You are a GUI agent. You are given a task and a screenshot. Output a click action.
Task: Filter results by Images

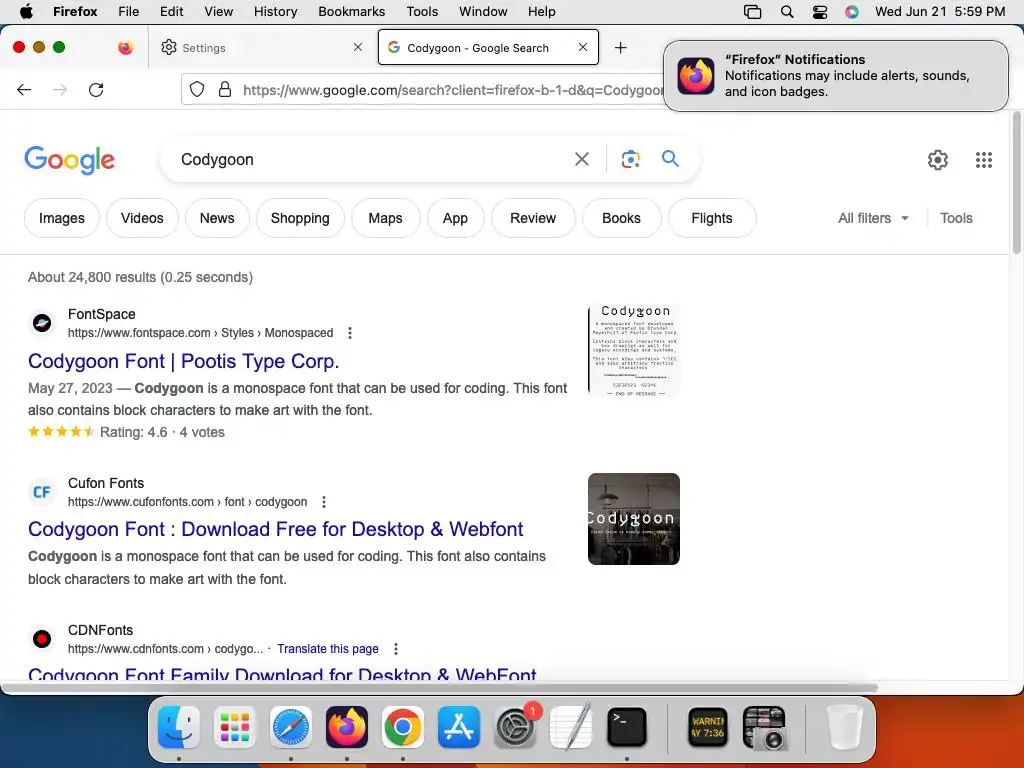click(61, 218)
